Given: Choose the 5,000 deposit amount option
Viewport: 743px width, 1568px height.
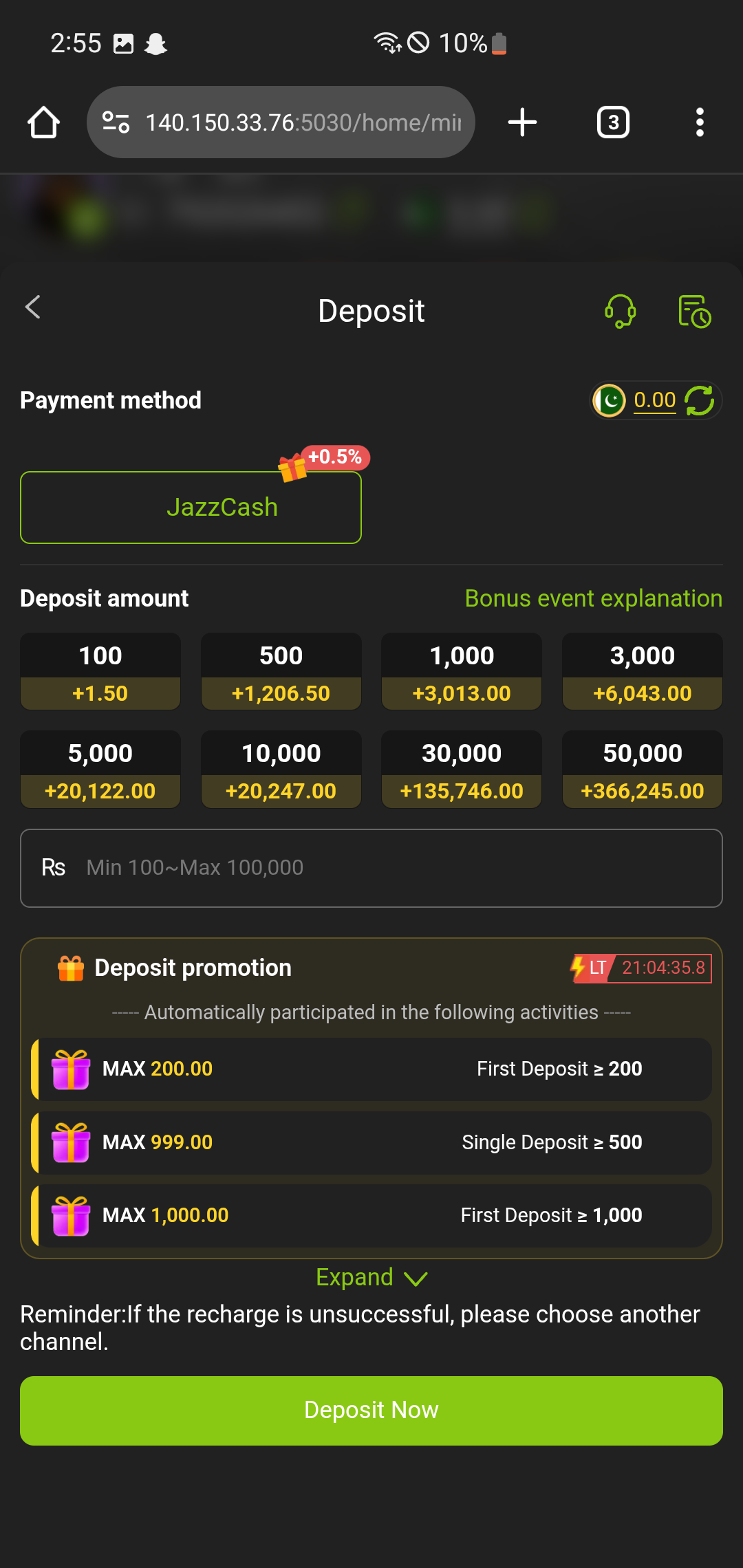Looking at the screenshot, I should pos(100,769).
